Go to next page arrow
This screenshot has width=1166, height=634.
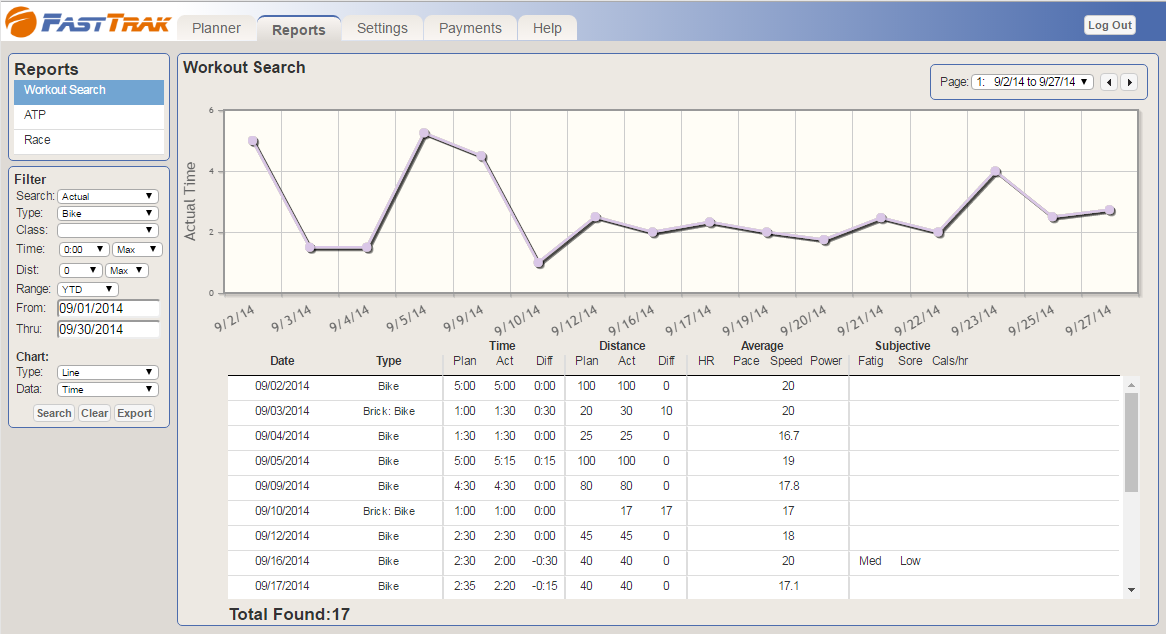tap(1129, 82)
